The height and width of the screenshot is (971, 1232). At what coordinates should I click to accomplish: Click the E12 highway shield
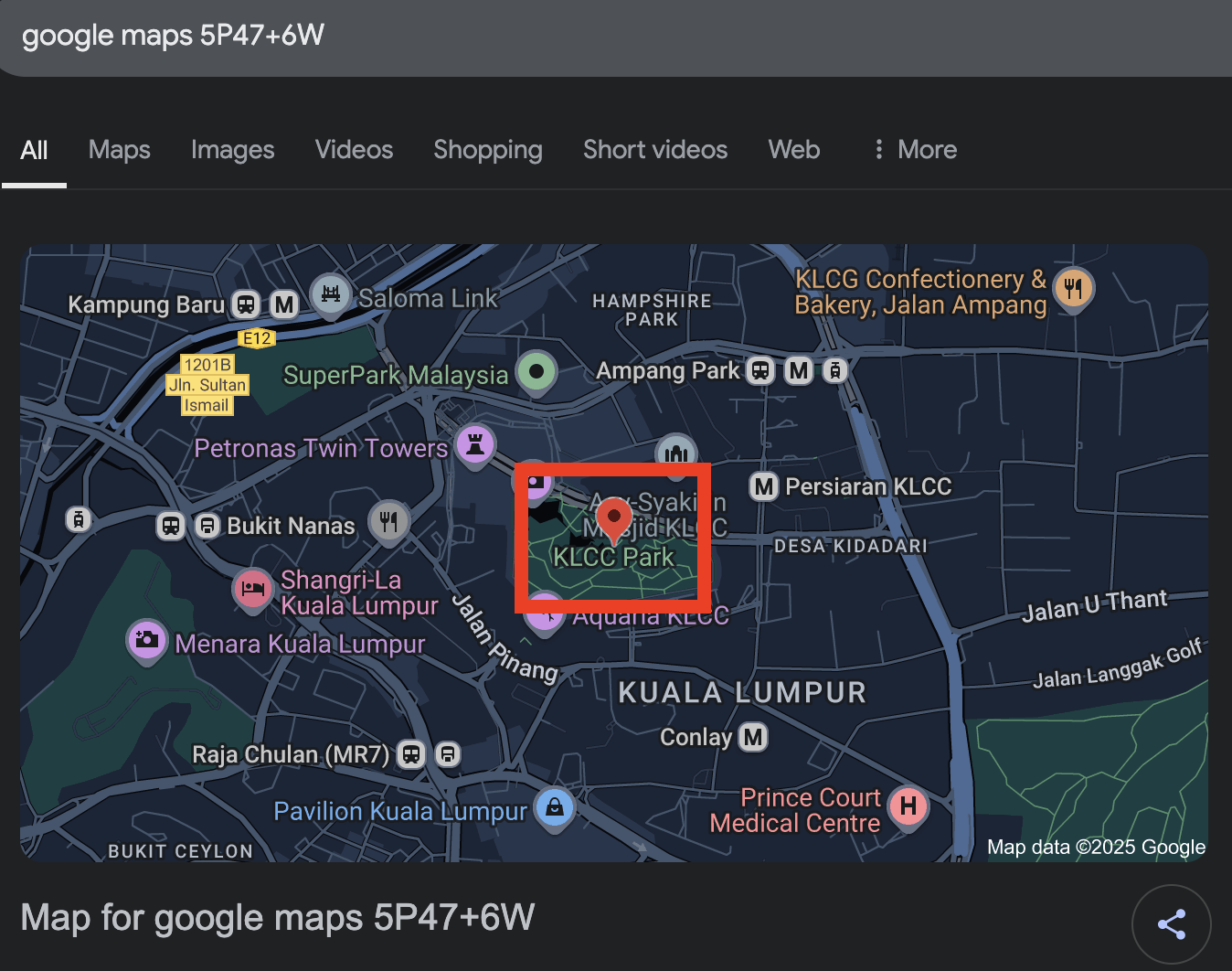pyautogui.click(x=257, y=338)
